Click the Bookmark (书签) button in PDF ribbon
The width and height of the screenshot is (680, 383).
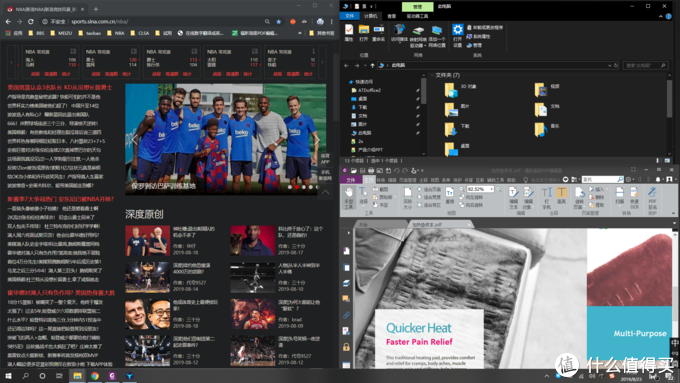click(x=380, y=205)
